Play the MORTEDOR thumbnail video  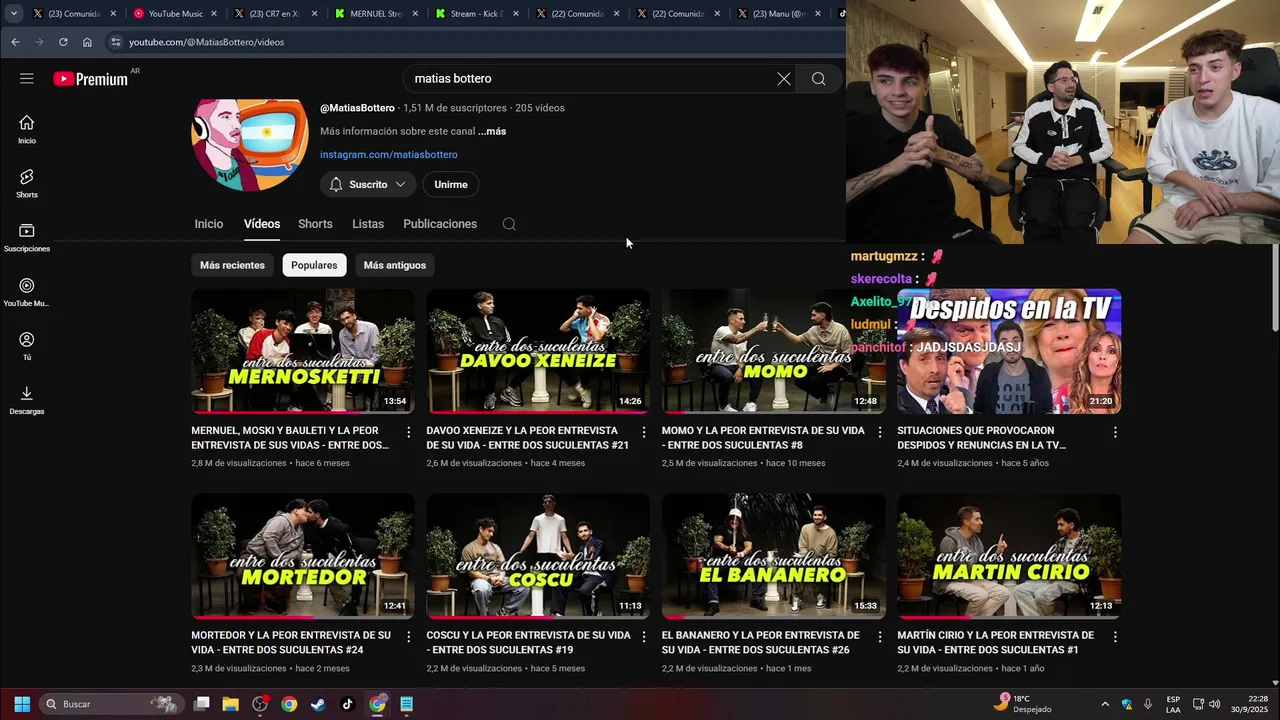303,556
